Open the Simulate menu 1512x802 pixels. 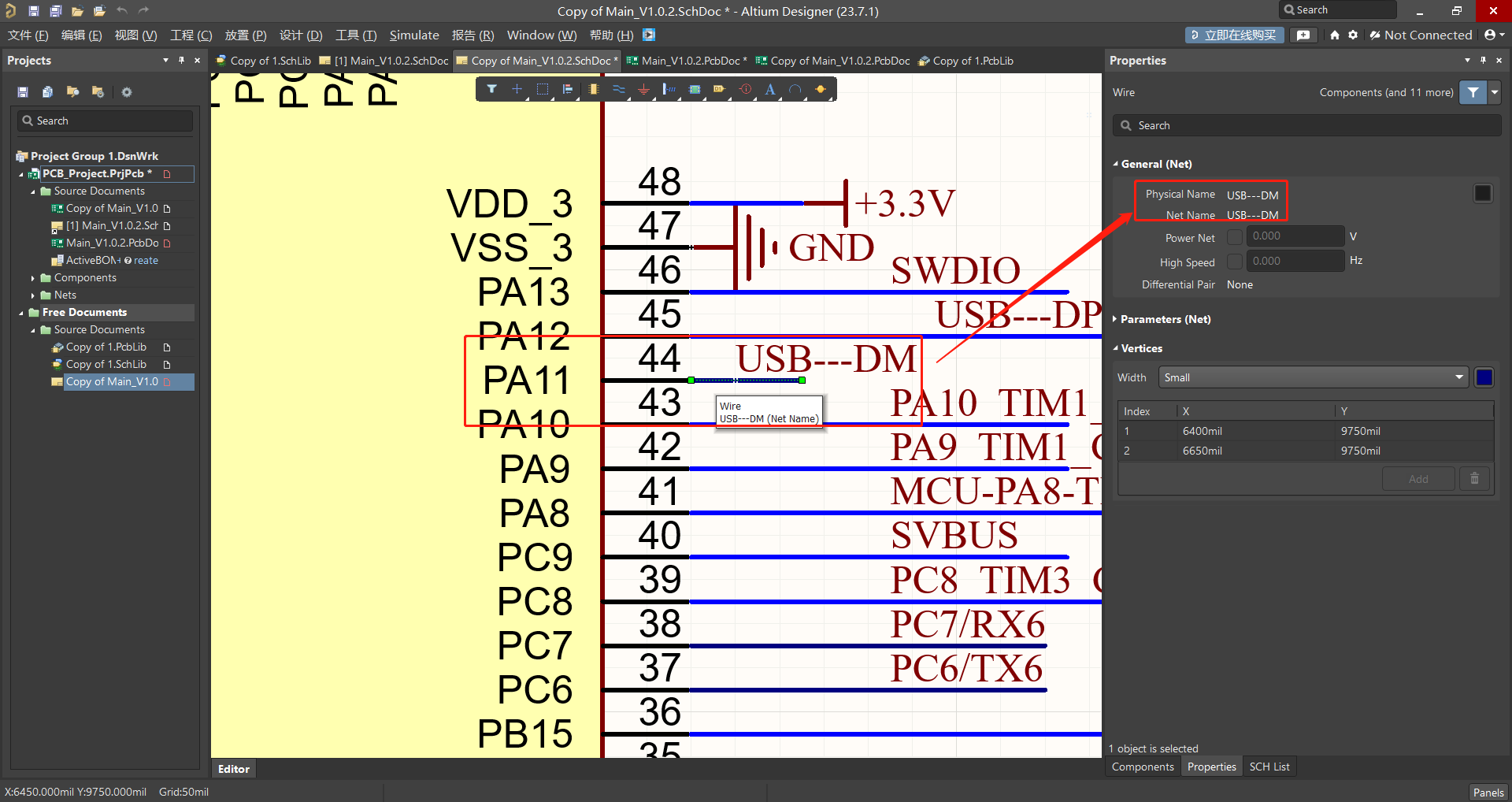pos(414,35)
